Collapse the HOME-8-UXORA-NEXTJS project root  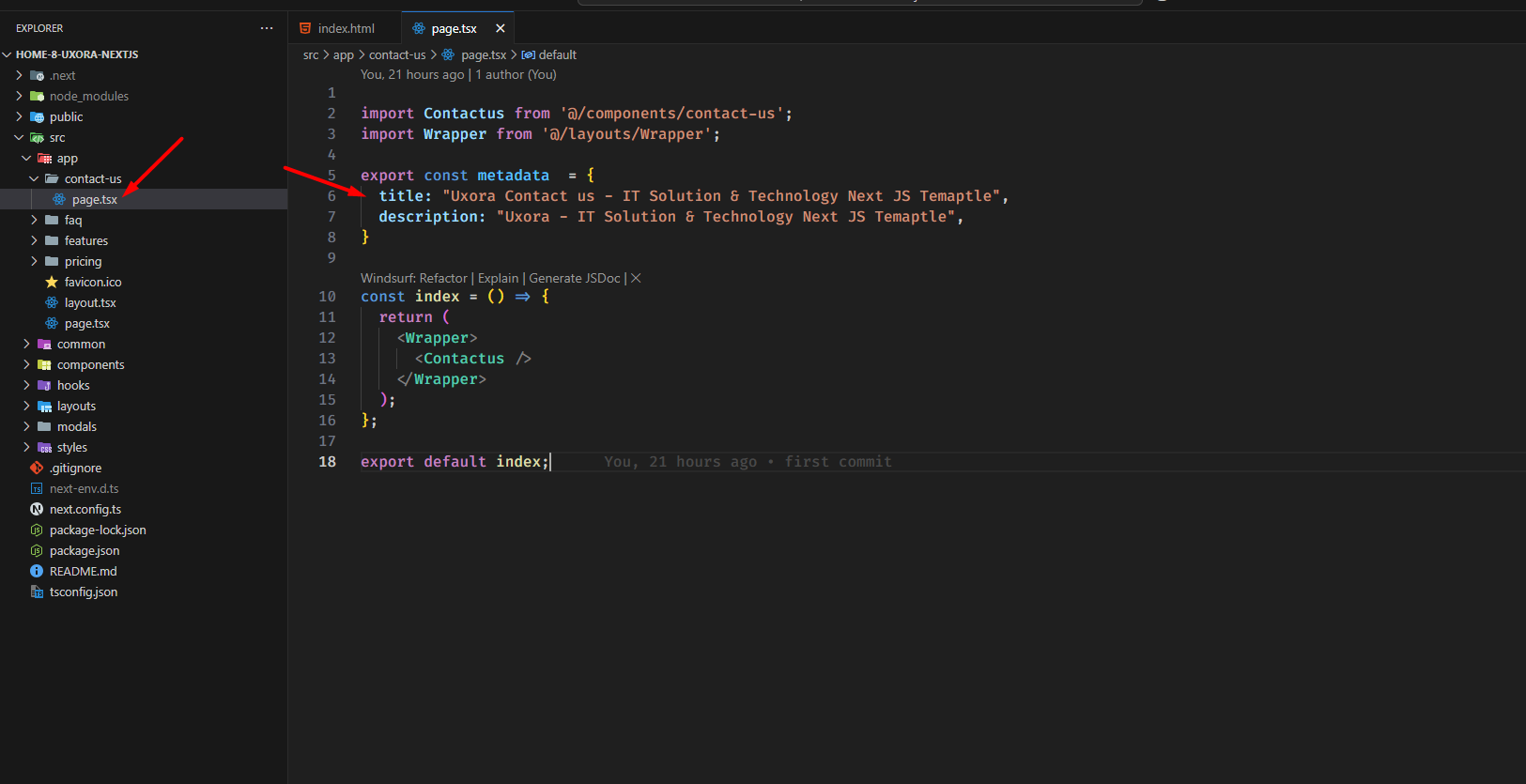(x=8, y=54)
